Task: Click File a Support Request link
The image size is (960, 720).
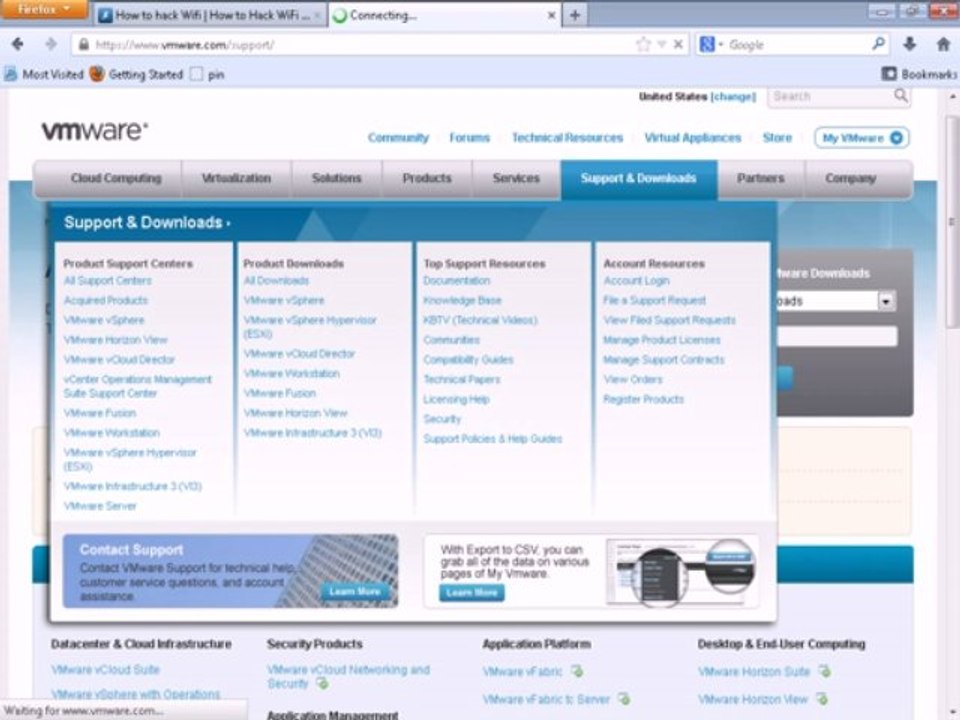Action: pos(654,300)
